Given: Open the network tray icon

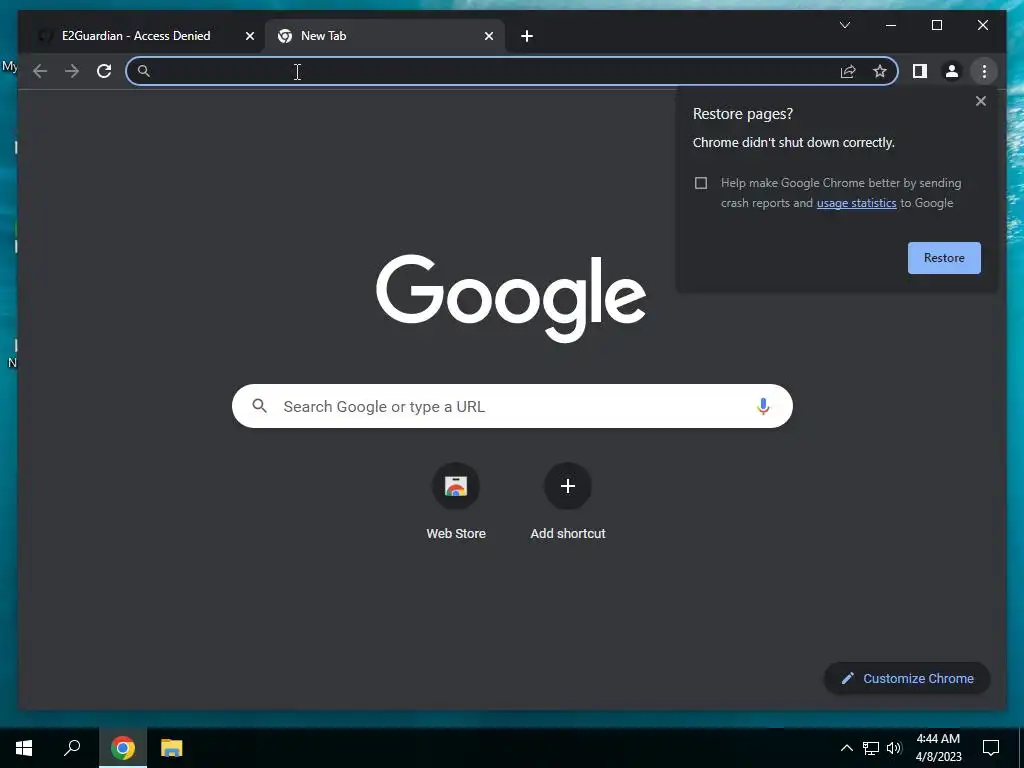Looking at the screenshot, I should [x=871, y=748].
